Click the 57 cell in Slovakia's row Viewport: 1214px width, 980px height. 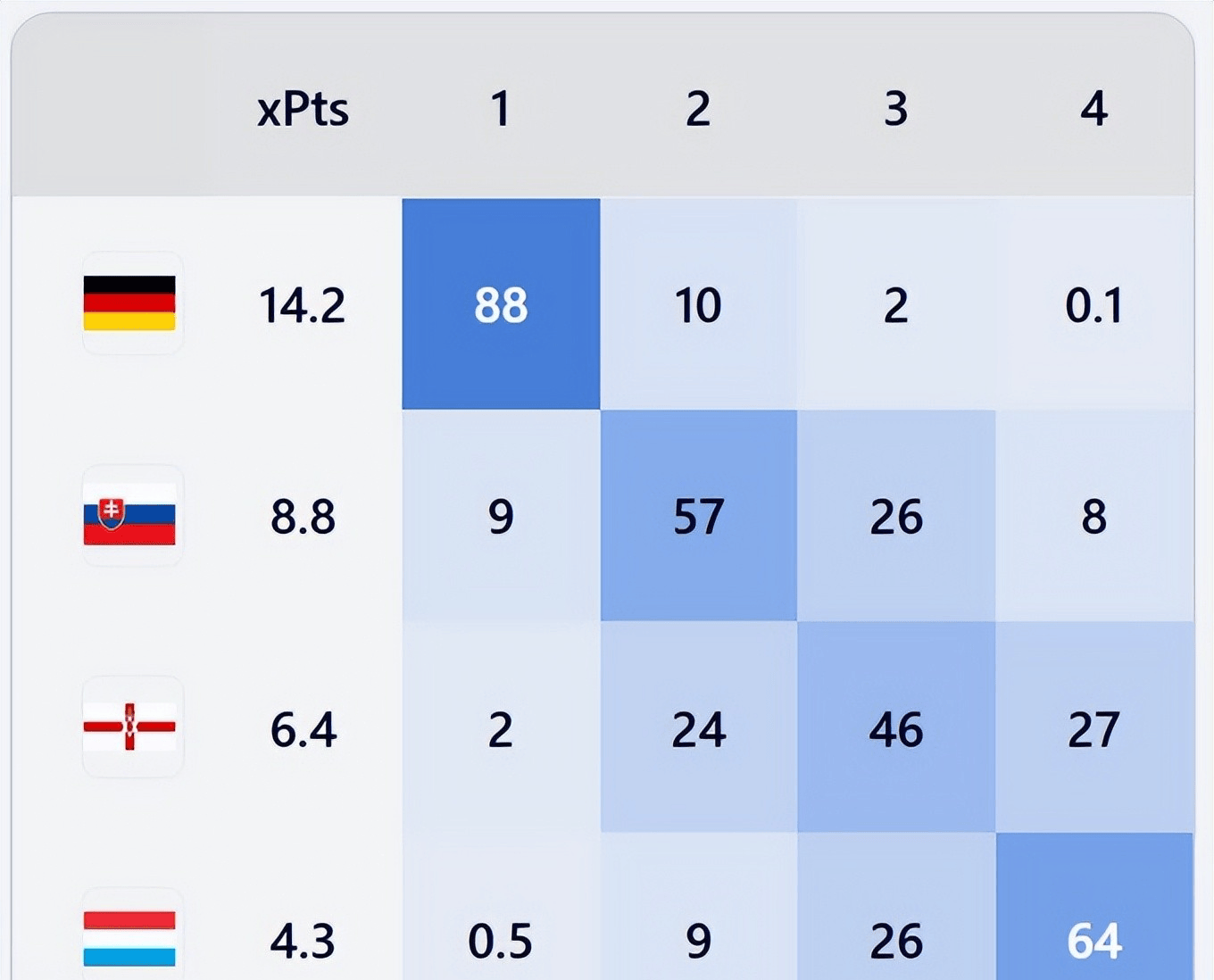[698, 516]
